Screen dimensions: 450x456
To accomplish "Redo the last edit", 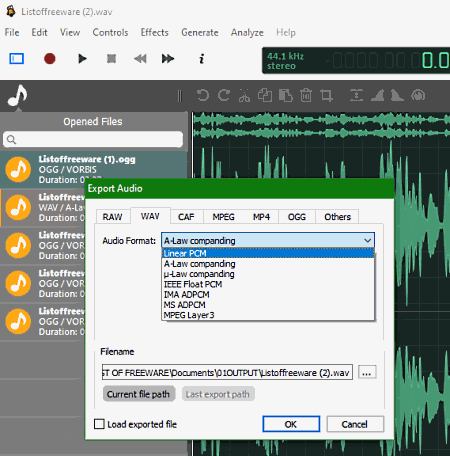I will [x=224, y=96].
